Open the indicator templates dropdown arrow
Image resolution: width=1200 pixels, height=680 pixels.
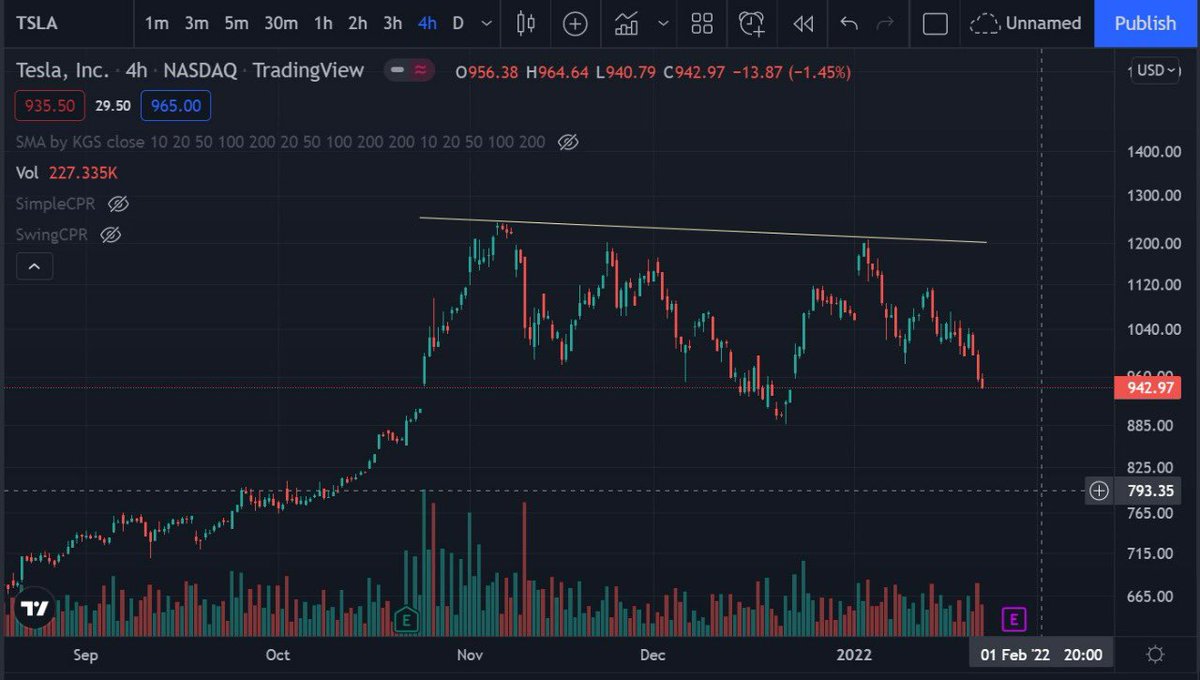(663, 24)
